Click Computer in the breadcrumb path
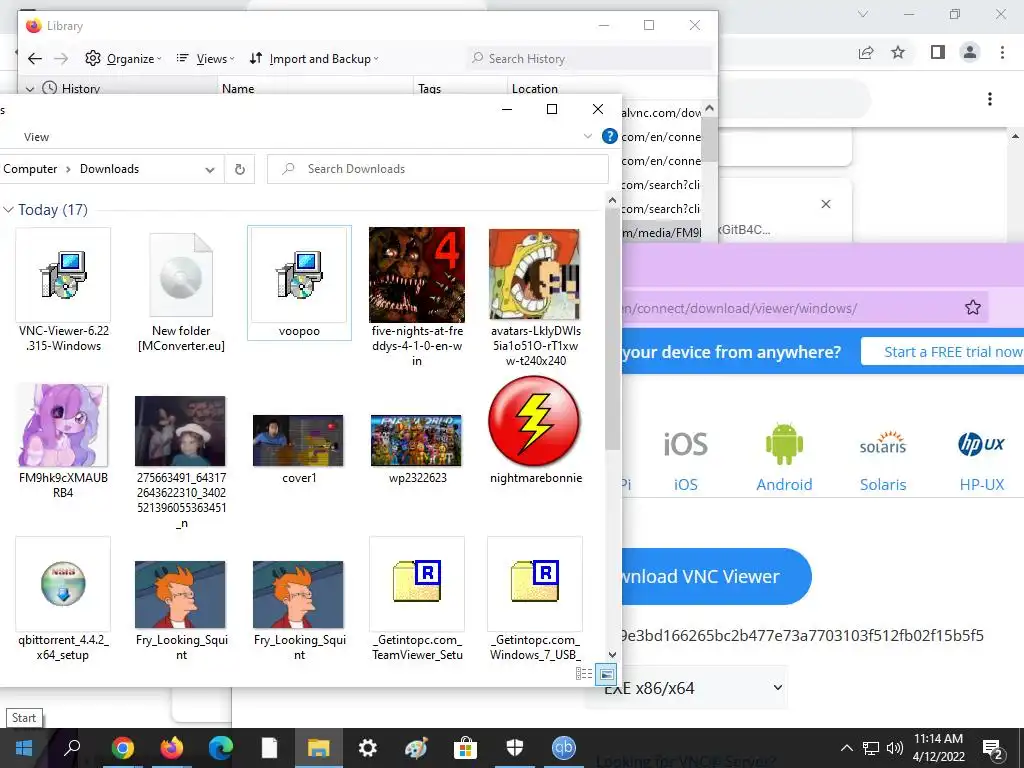The image size is (1024, 768). (30, 169)
